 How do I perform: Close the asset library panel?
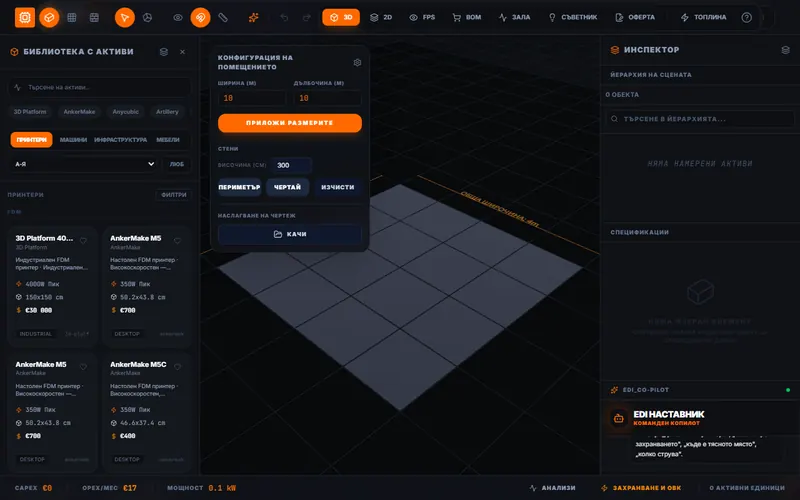click(x=183, y=52)
